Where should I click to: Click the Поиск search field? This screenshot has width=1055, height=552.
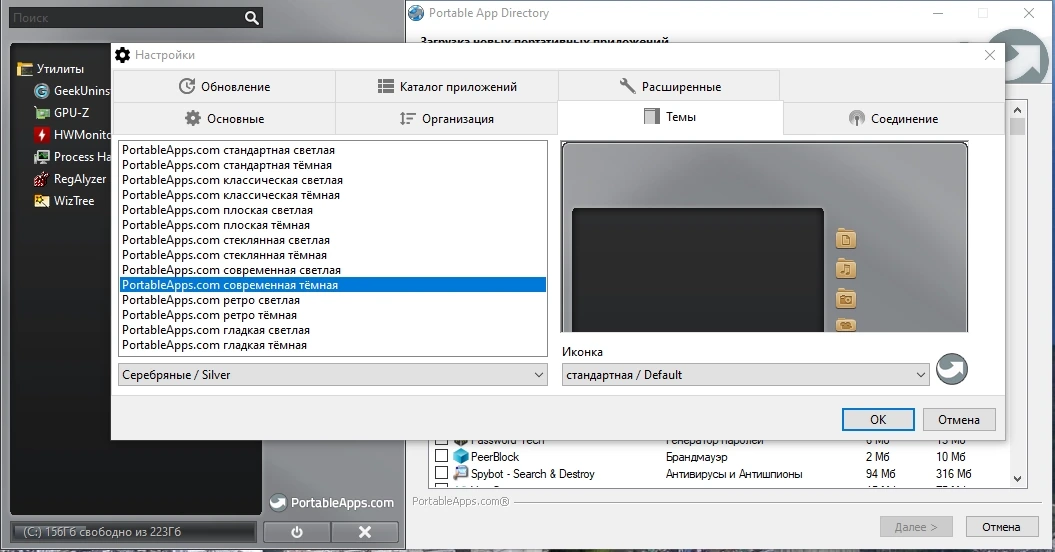pos(126,18)
